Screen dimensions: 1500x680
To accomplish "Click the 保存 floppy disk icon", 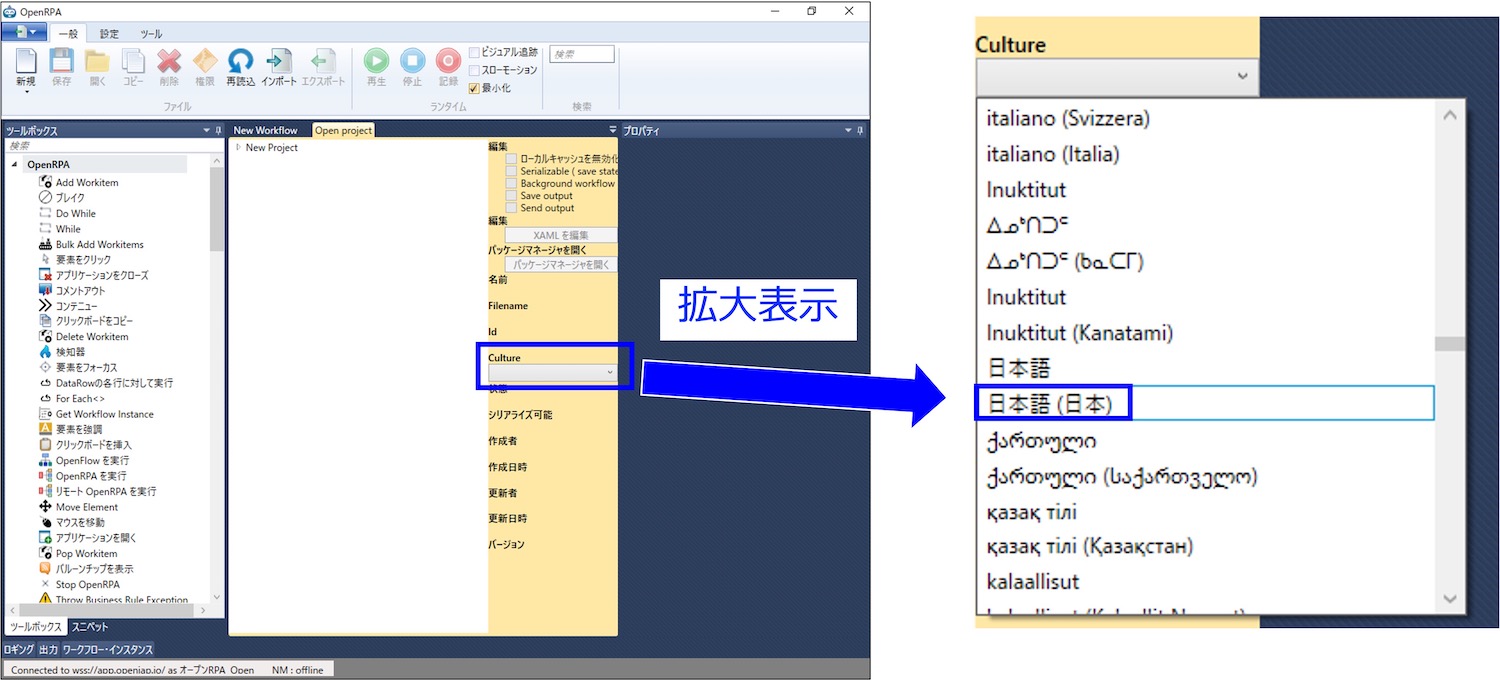I will tap(61, 61).
